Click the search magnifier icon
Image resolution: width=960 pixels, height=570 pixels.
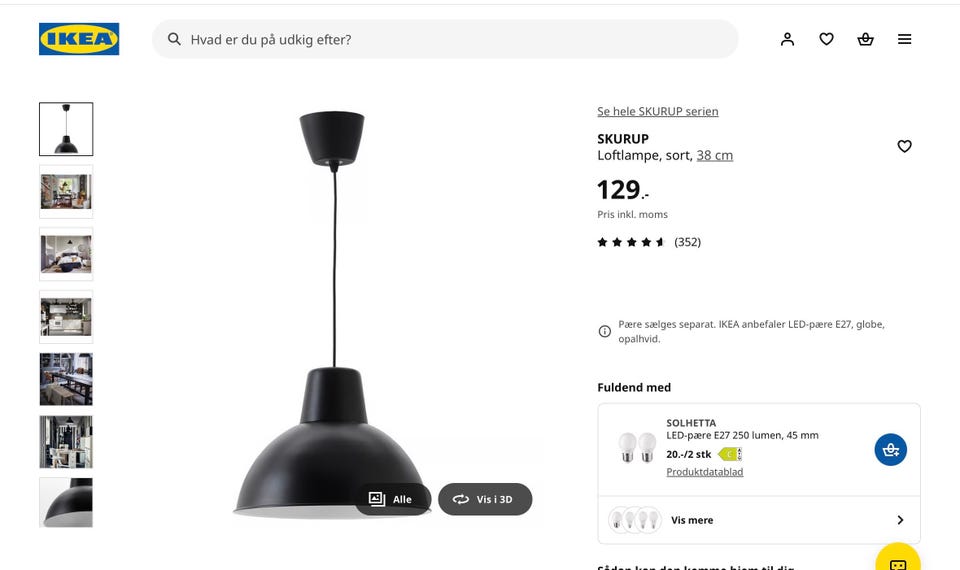(x=174, y=39)
